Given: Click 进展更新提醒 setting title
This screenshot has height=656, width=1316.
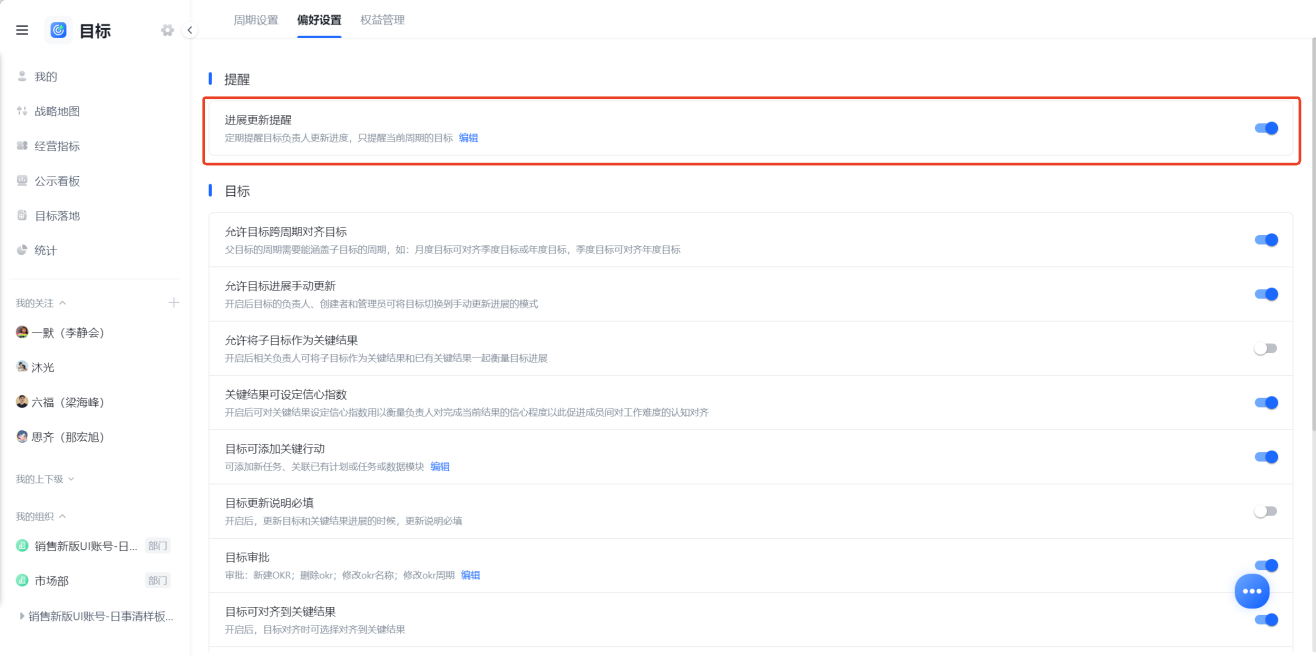Looking at the screenshot, I should pyautogui.click(x=258, y=120).
